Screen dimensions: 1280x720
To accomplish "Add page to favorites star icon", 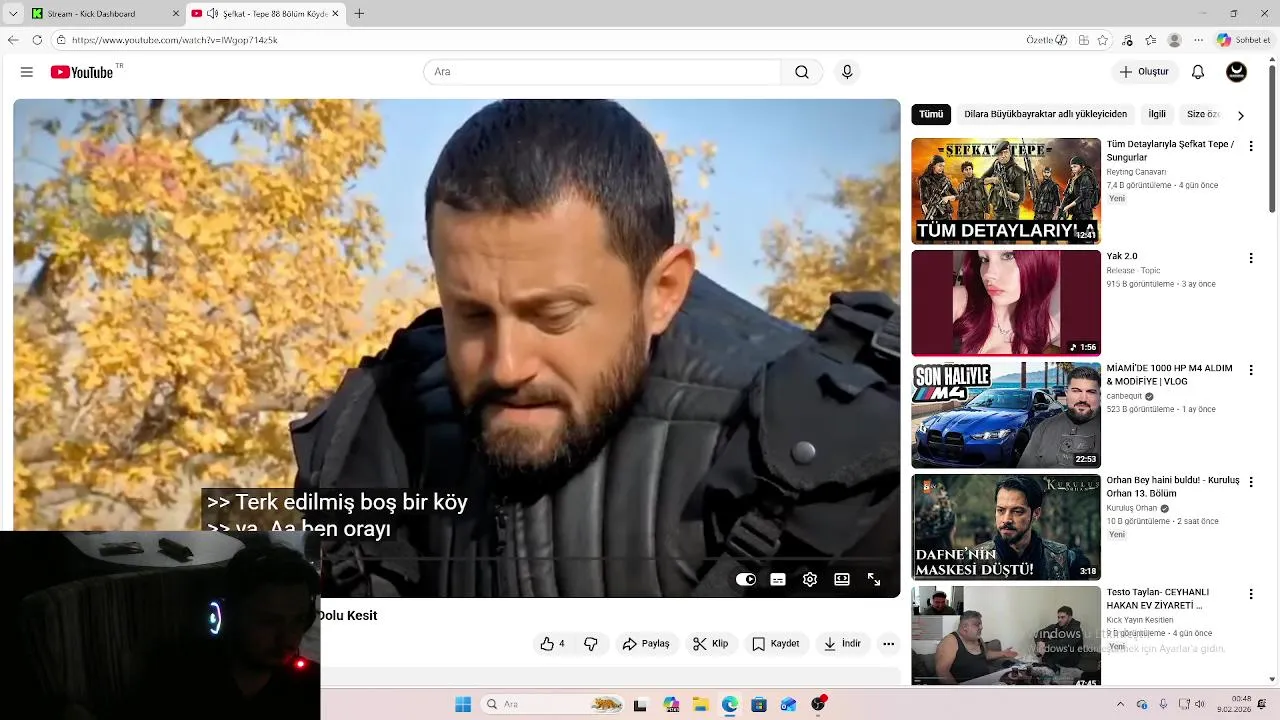I will click(1103, 40).
